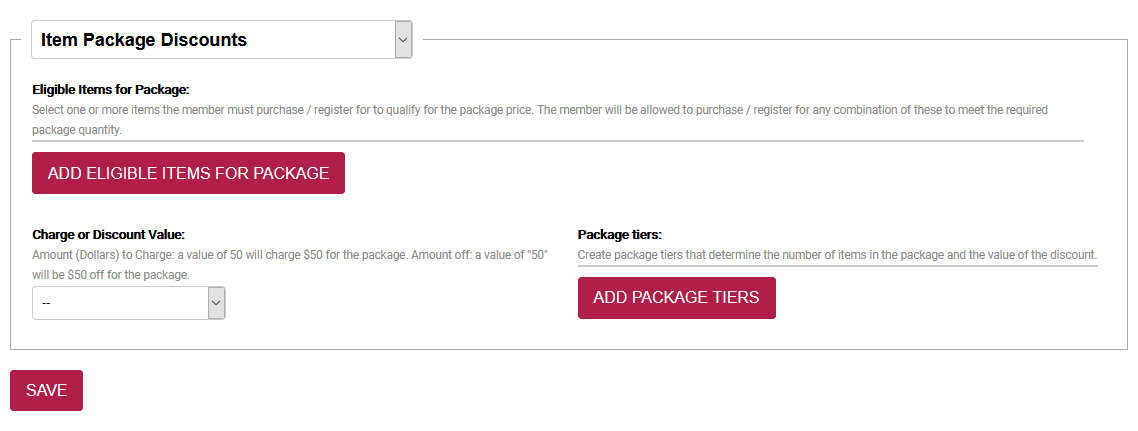Click the "--" placeholder value in the select box

coord(47,303)
